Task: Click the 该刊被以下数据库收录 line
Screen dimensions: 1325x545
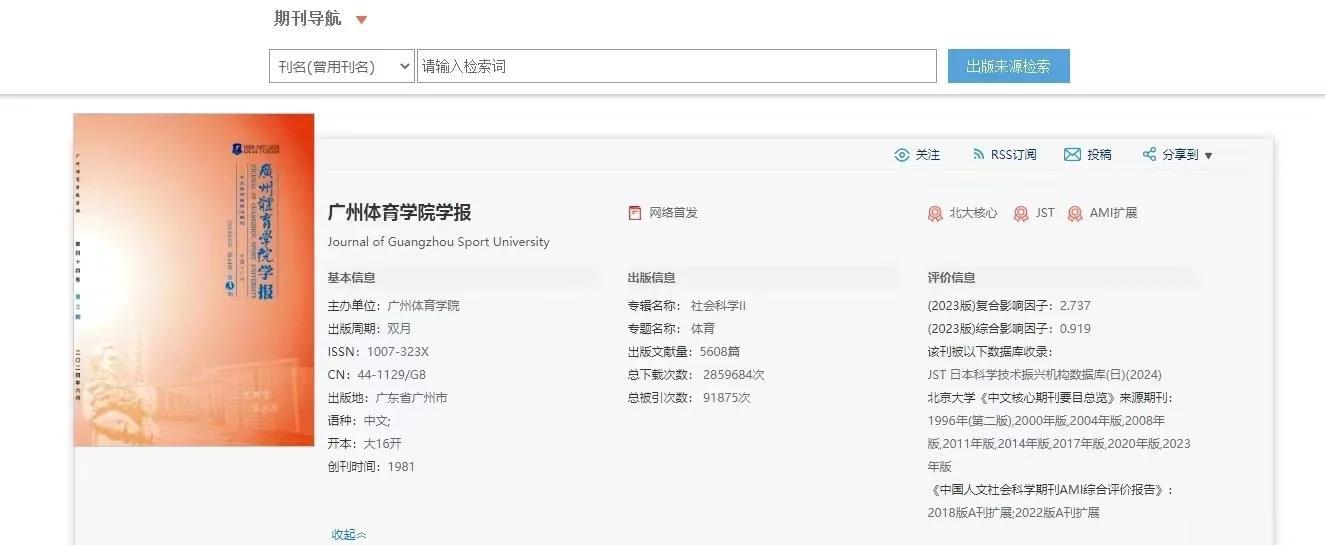Action: [990, 352]
